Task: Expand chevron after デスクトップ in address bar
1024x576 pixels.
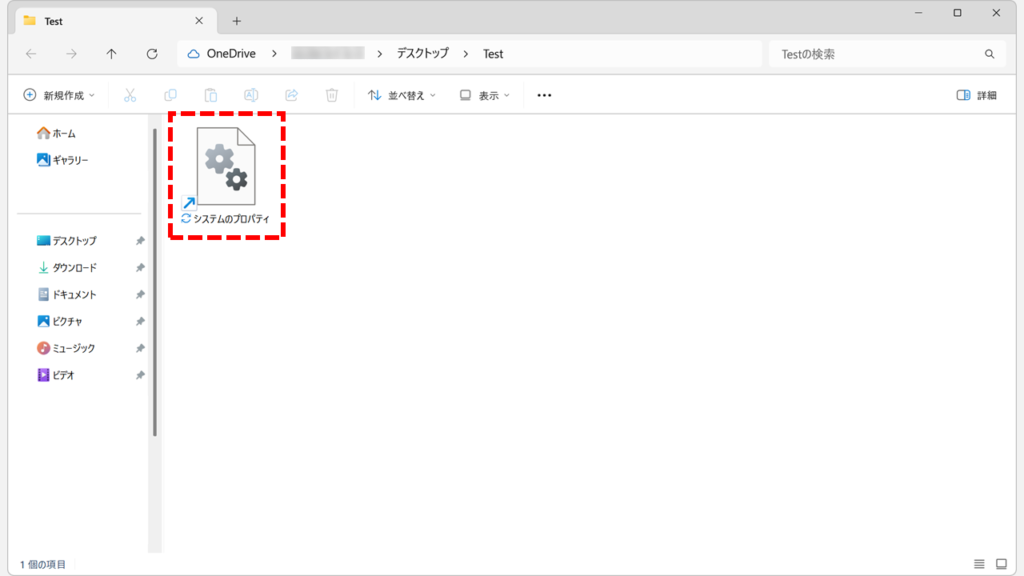Action: (x=466, y=54)
